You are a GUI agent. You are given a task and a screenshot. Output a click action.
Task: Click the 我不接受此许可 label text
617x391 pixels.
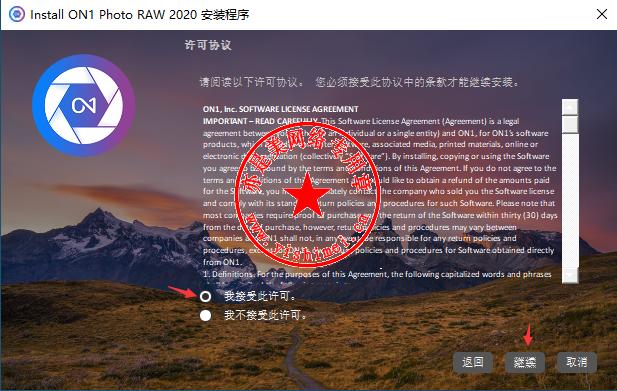point(265,315)
